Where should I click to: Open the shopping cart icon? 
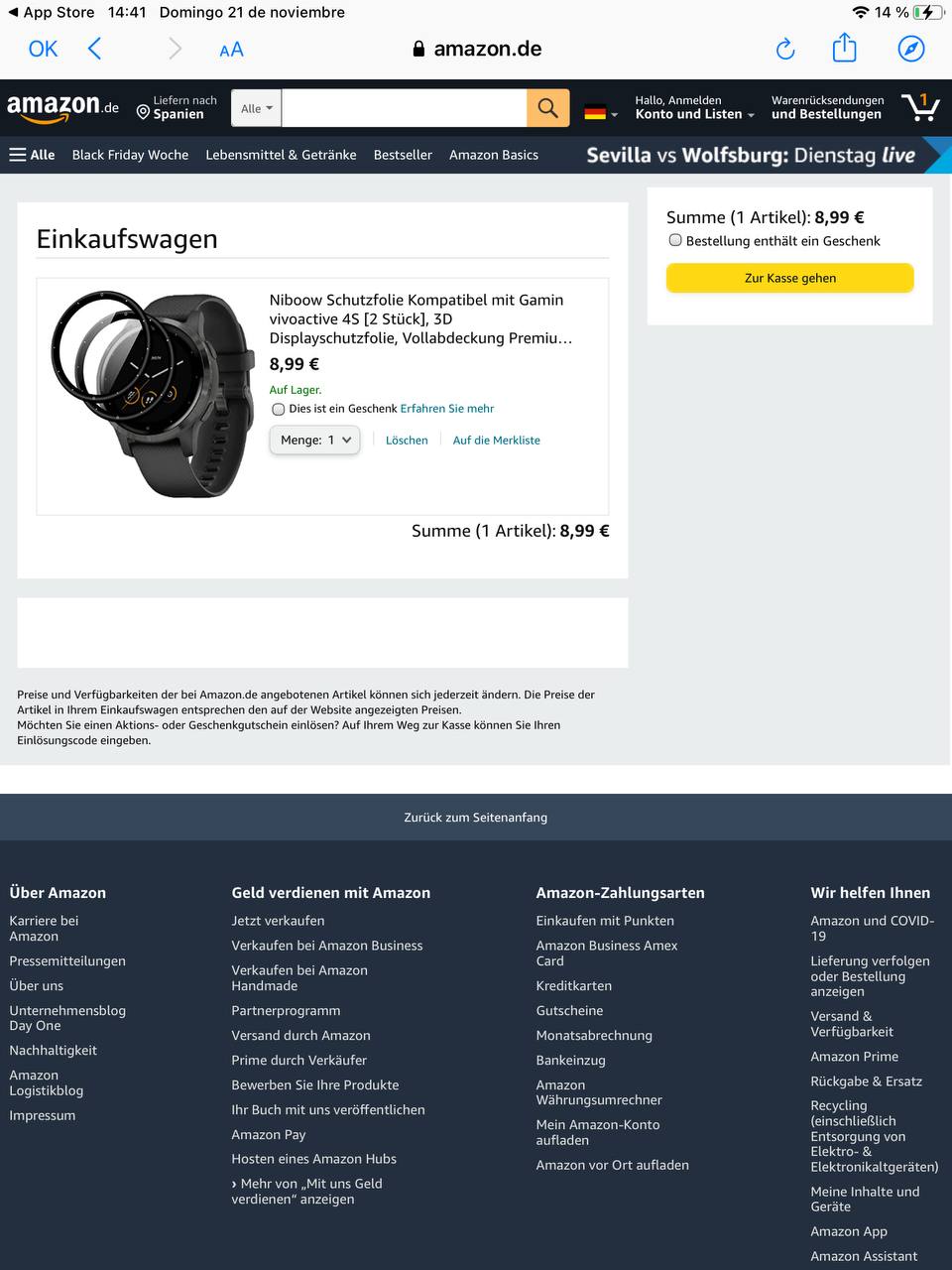pyautogui.click(x=920, y=107)
